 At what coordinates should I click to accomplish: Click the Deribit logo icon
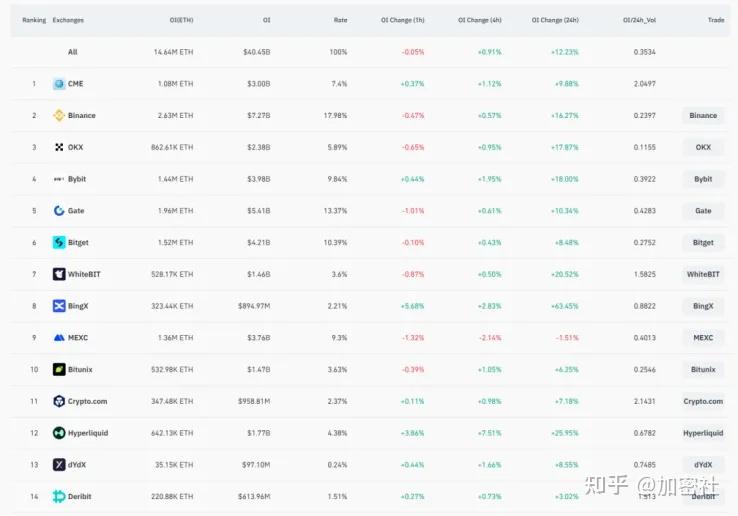click(x=59, y=496)
